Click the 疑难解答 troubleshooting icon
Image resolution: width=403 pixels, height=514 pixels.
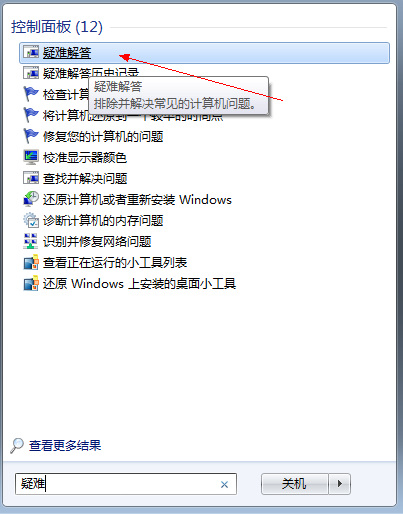(x=31, y=53)
